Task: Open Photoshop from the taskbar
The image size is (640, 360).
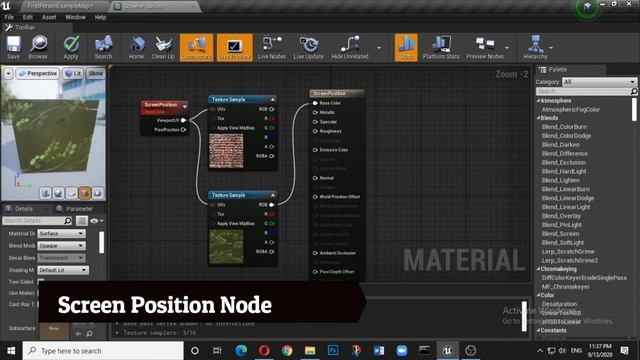Action: (333, 351)
